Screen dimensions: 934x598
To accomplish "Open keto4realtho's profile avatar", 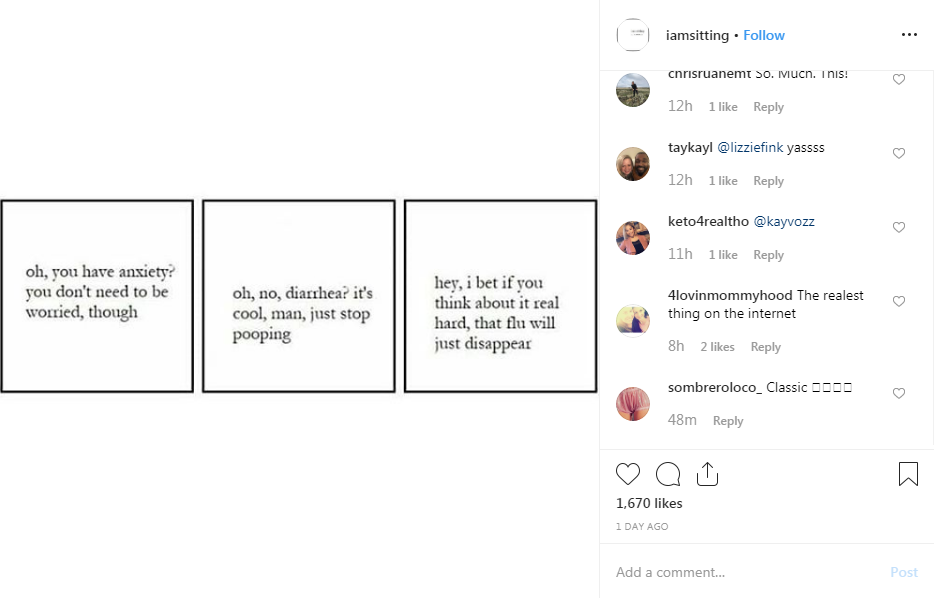I will coord(634,238).
